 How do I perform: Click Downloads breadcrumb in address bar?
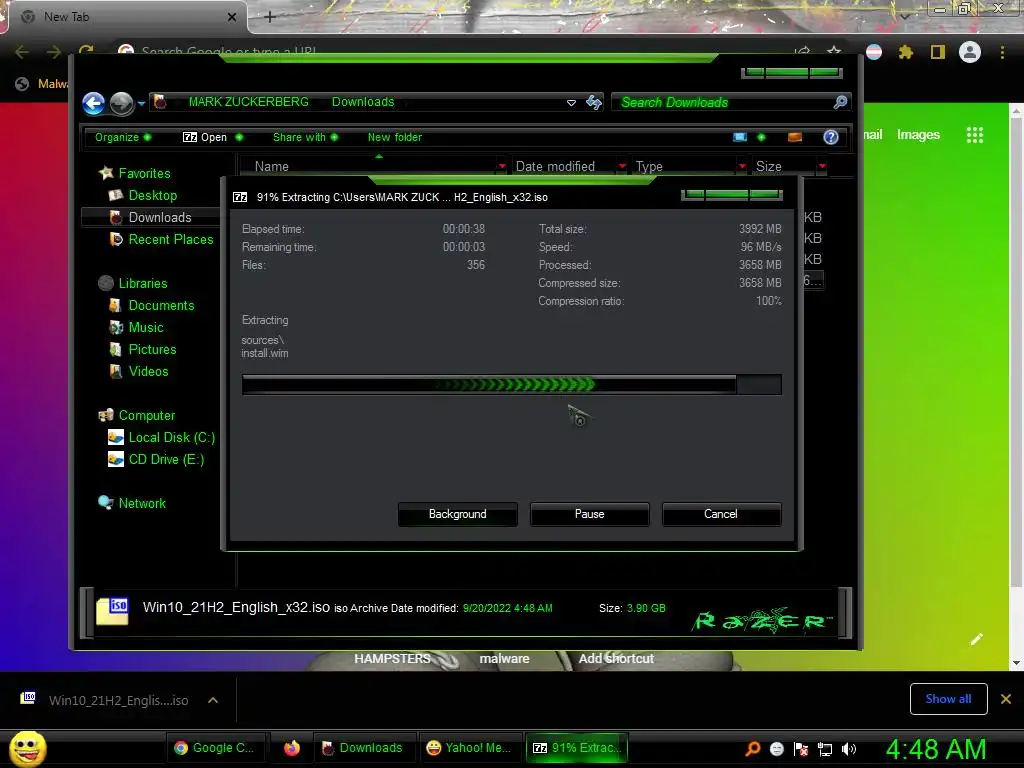[x=363, y=102]
